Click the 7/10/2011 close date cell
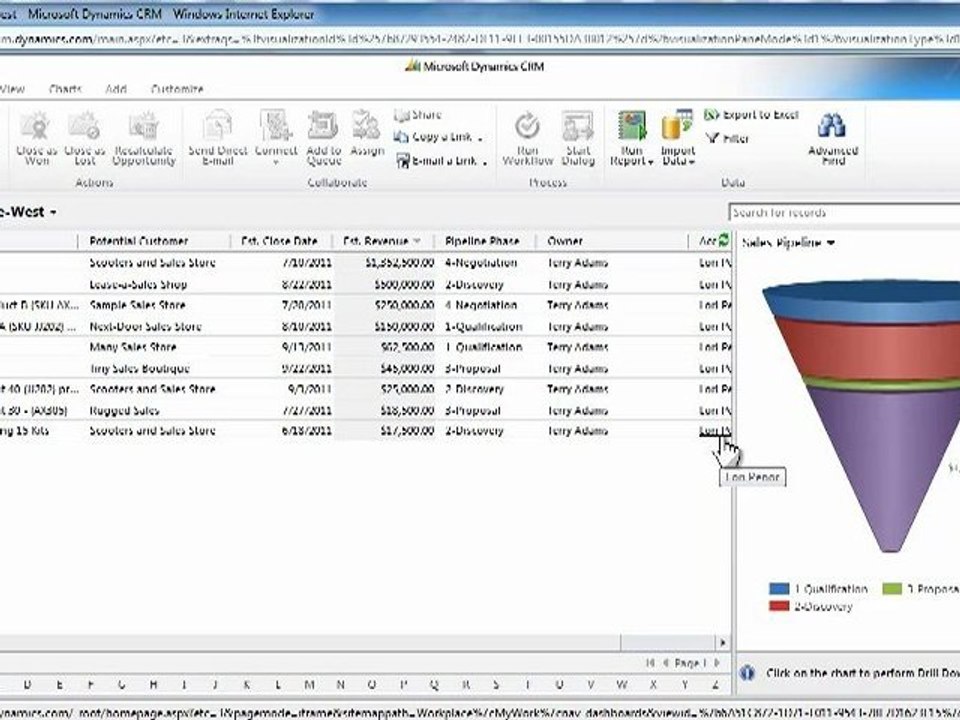 pos(307,263)
